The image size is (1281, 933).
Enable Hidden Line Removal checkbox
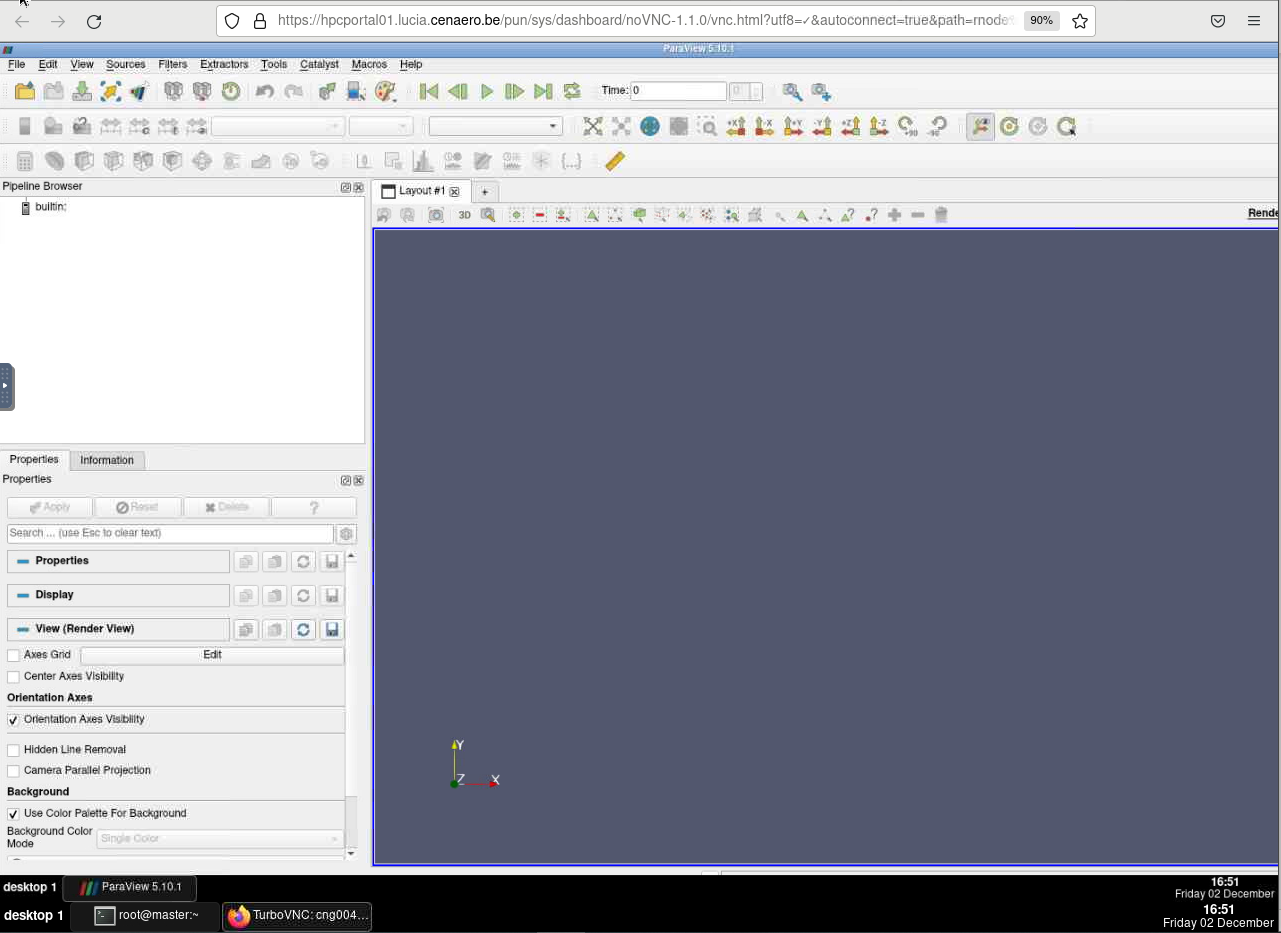point(13,750)
